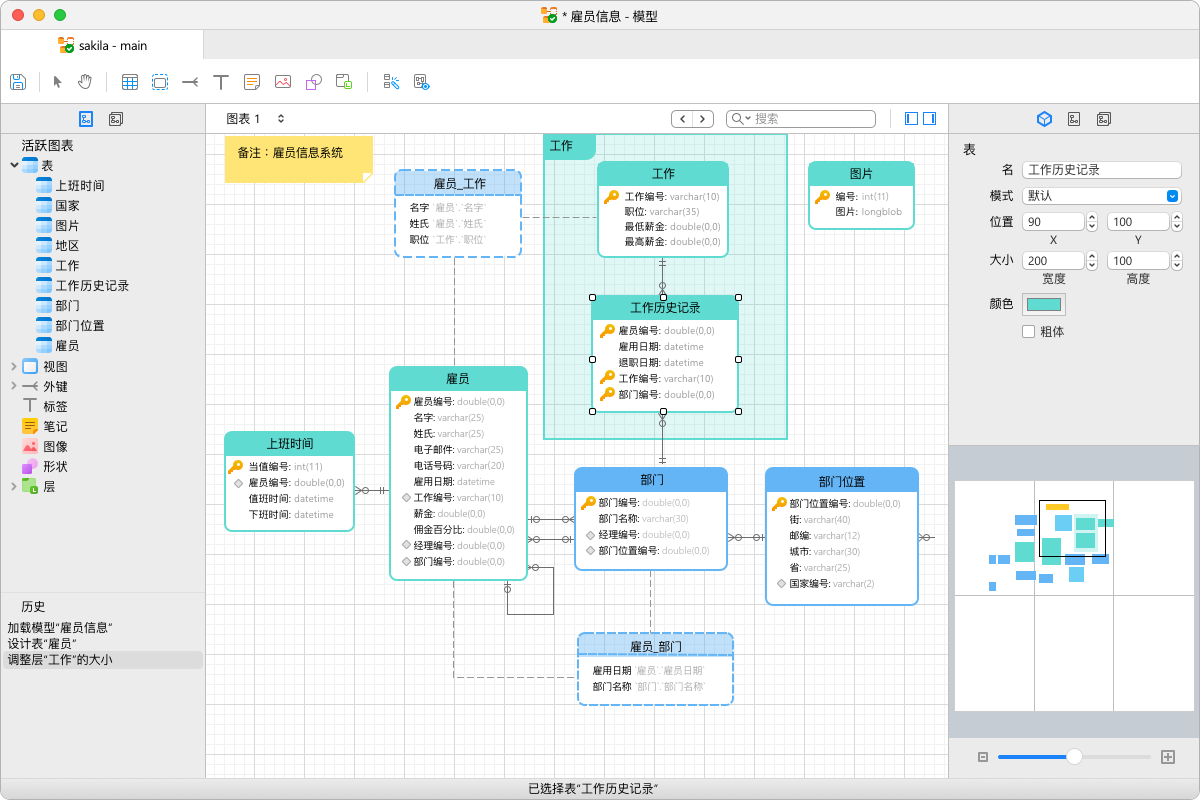
Task: Choose the foreign key relation tool
Action: click(190, 82)
